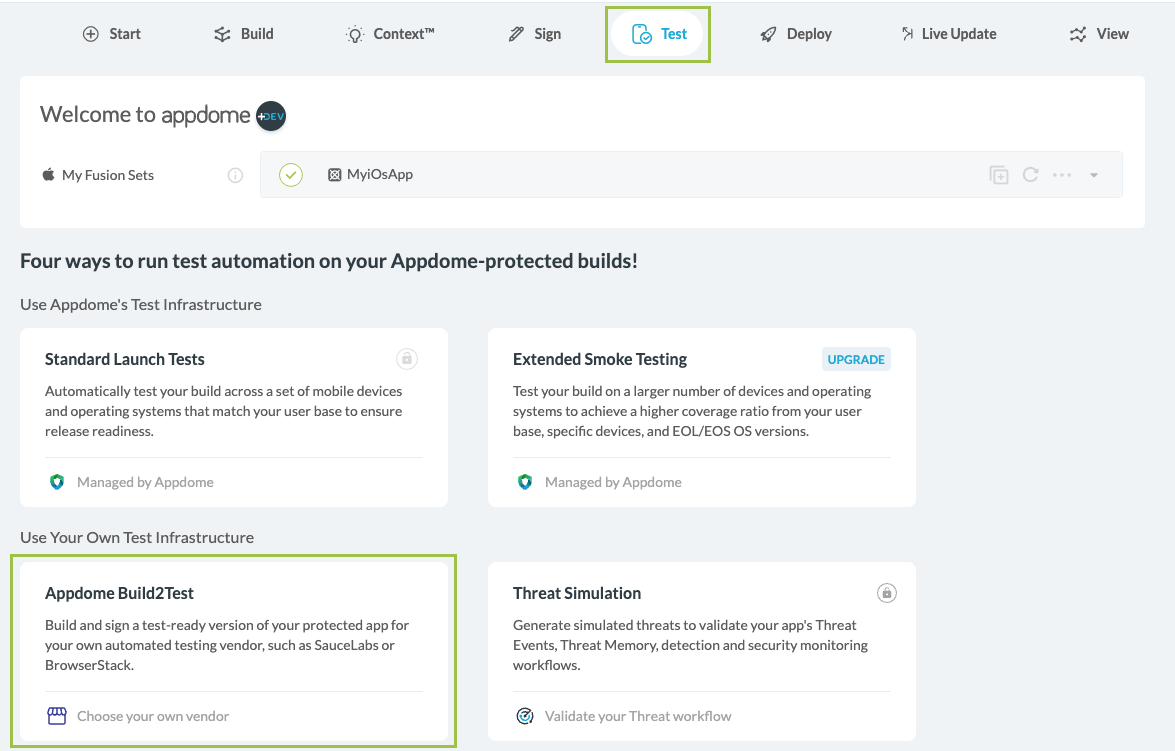Click the Apple icon beside My Fusion Sets

pos(49,175)
